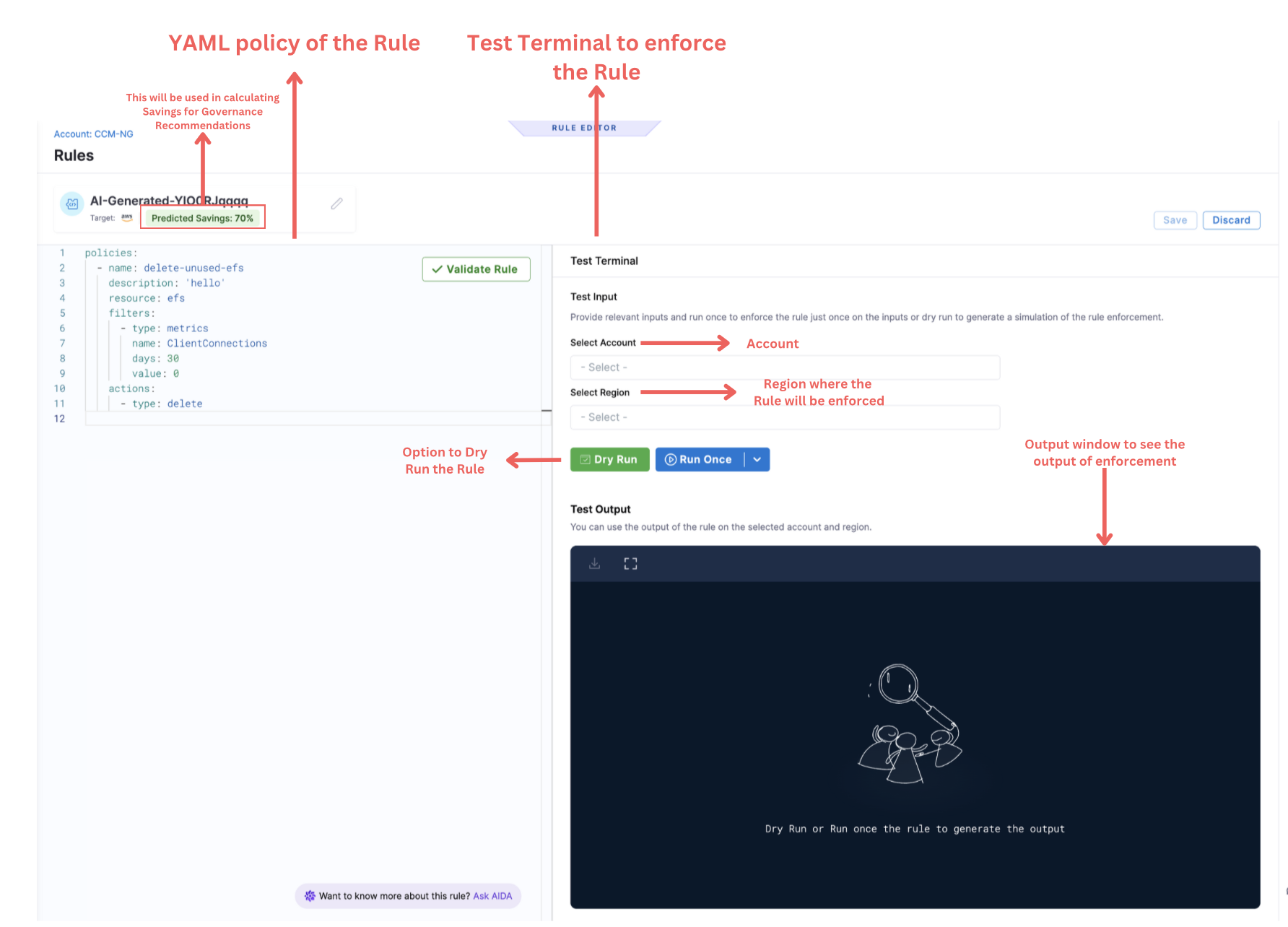Click the play icon on Run Once
Image resolution: width=1288 pixels, height=927 pixels.
coord(670,460)
